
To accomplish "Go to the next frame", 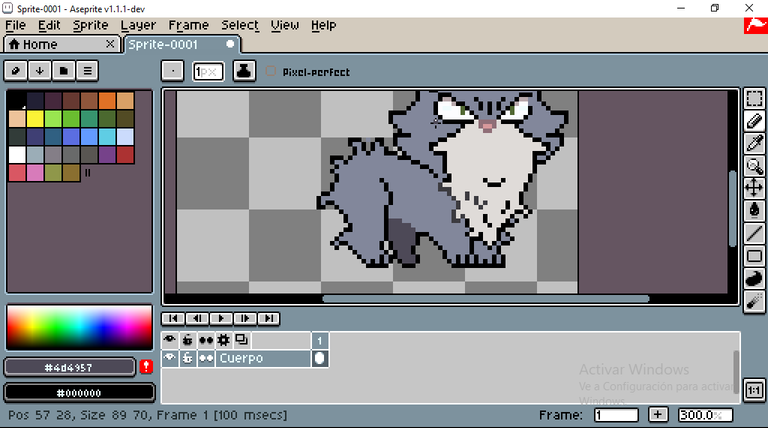I will click(245, 319).
